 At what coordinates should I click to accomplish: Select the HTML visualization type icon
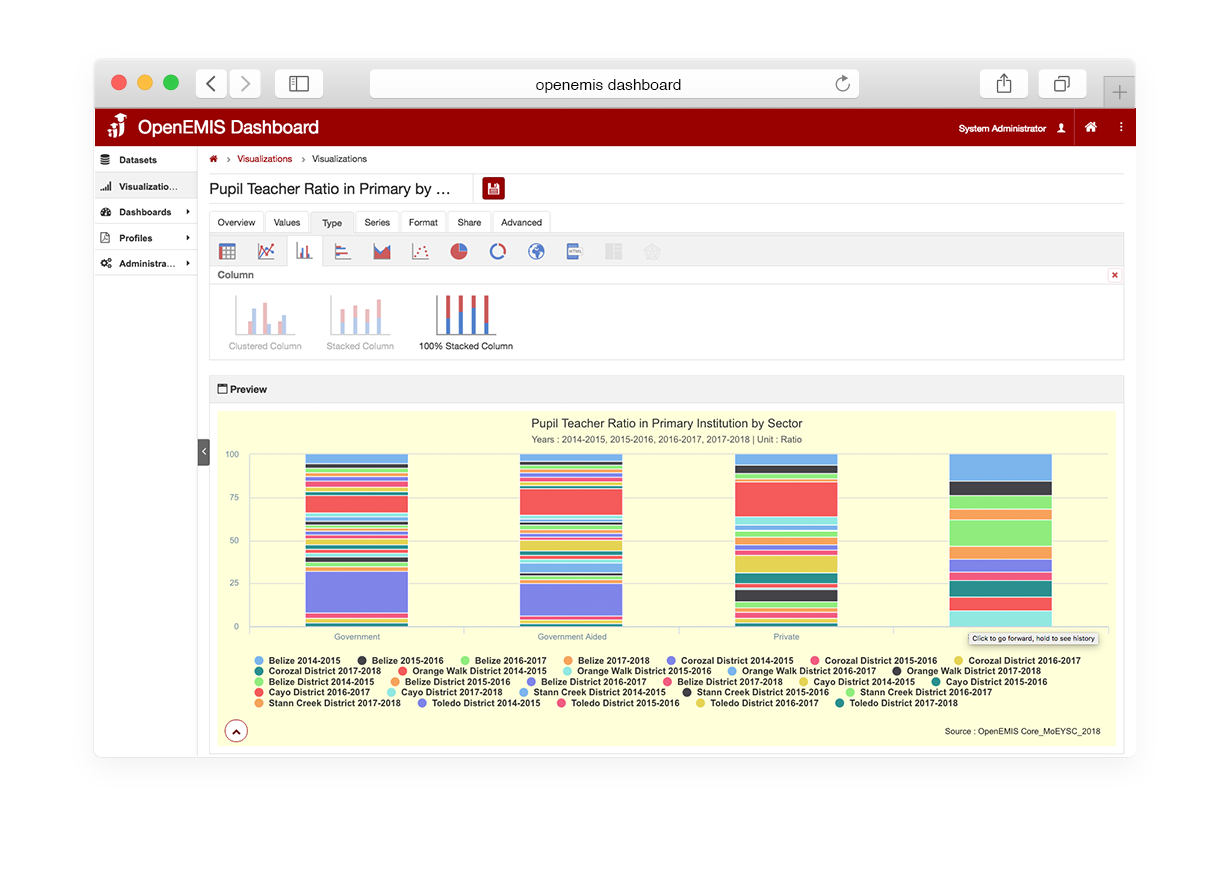(x=574, y=252)
